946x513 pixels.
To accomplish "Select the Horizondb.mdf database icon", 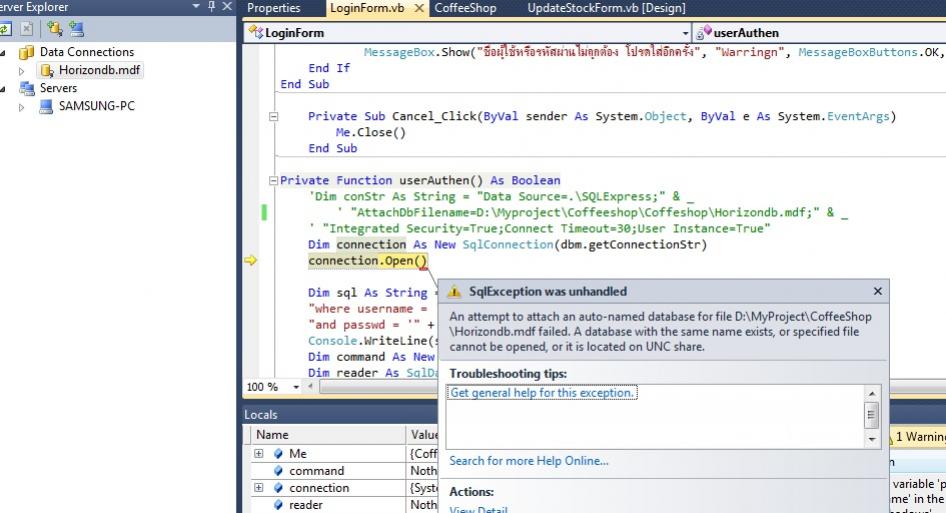I will (x=46, y=71).
